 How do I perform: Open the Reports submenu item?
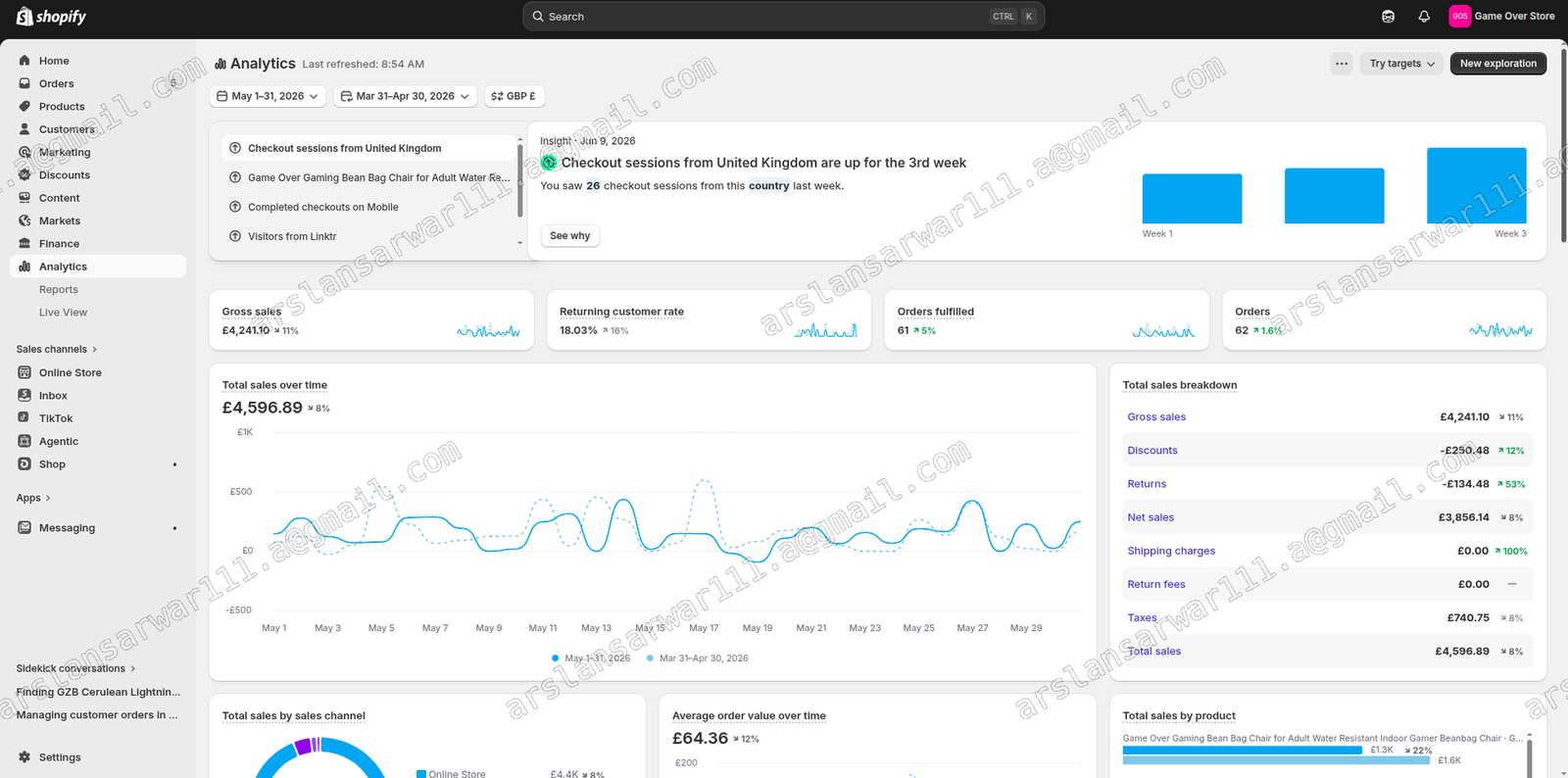98,290
